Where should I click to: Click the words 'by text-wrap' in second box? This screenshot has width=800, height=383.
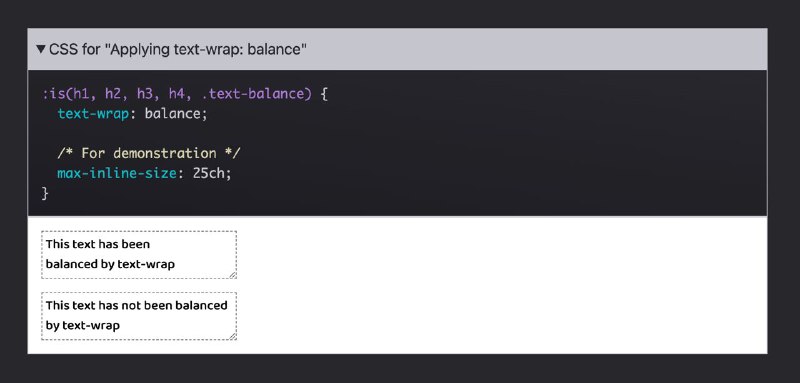tap(83, 325)
